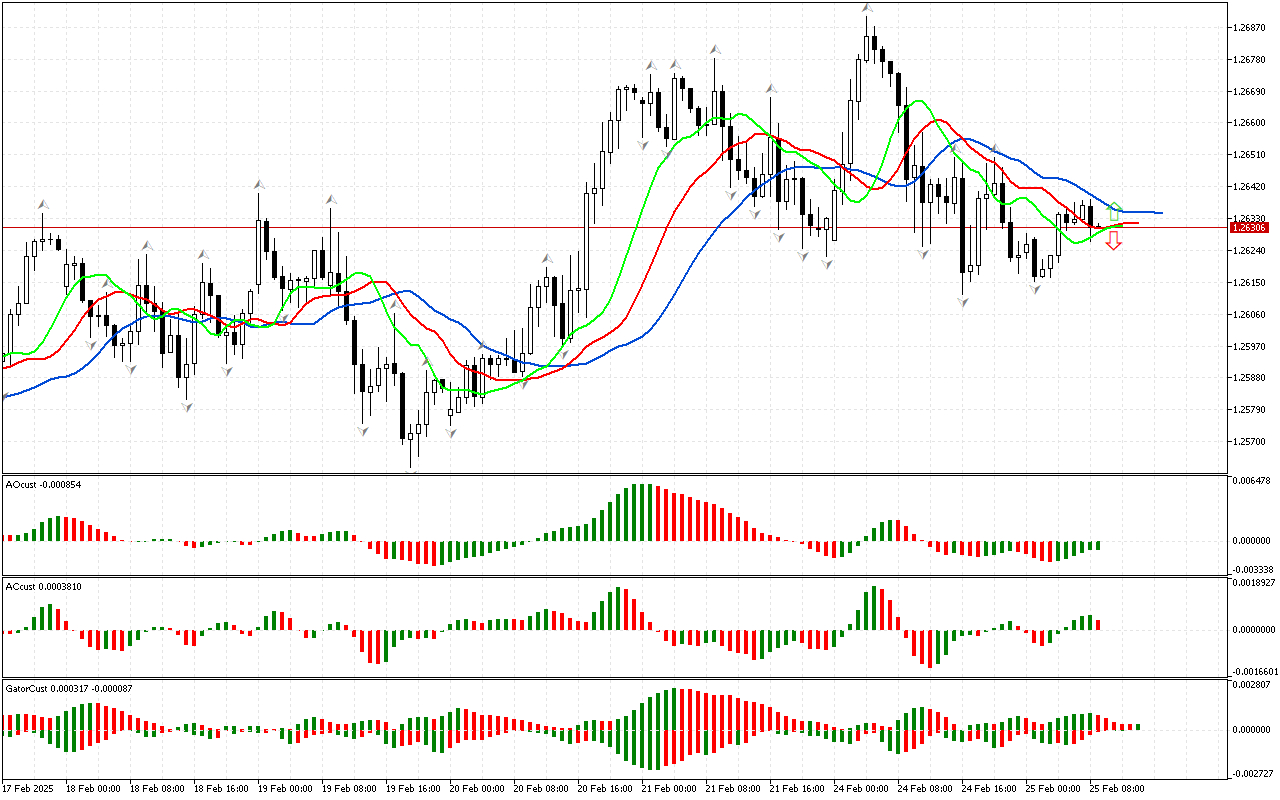Click the 21 Feb 00:00 time label
1280x800 pixels.
click(x=668, y=789)
